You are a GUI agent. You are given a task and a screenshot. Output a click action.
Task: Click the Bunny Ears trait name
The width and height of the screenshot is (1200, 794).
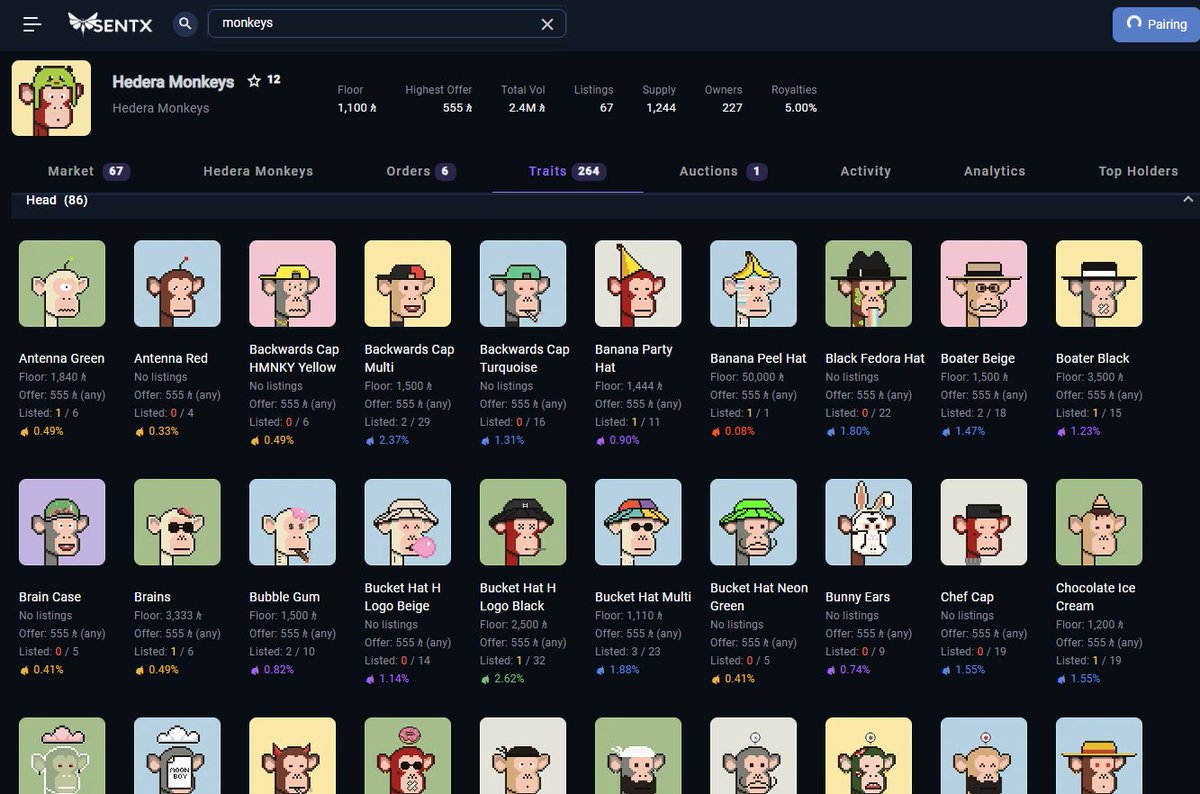(x=858, y=597)
